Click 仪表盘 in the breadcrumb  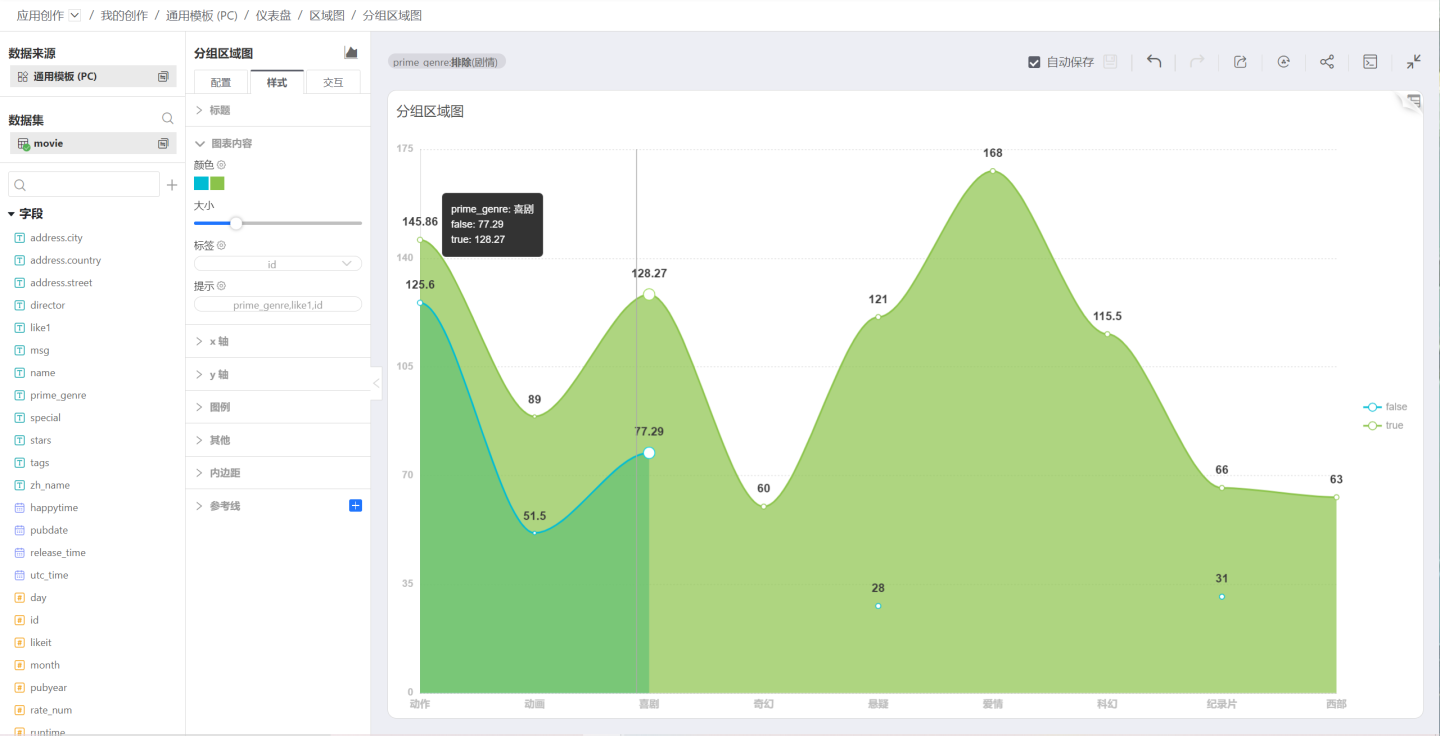(273, 16)
